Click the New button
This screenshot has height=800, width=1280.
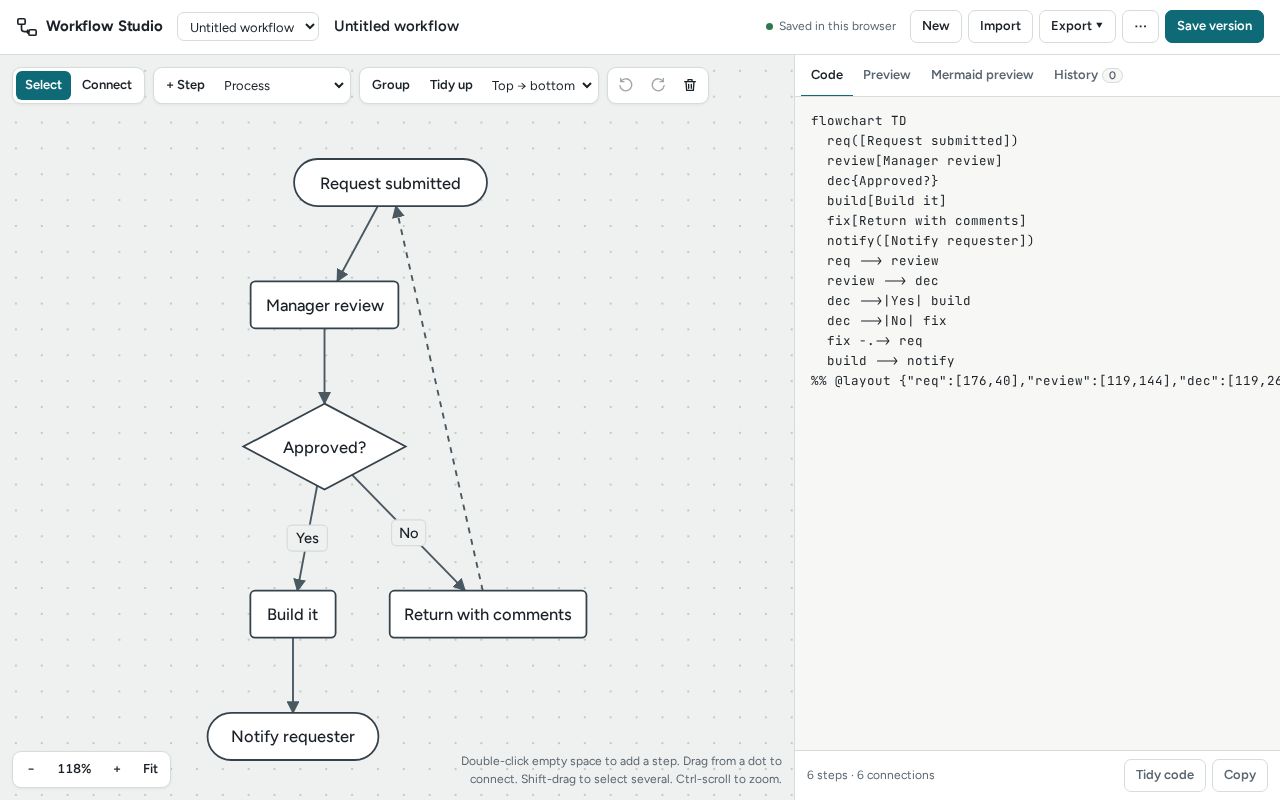(936, 26)
